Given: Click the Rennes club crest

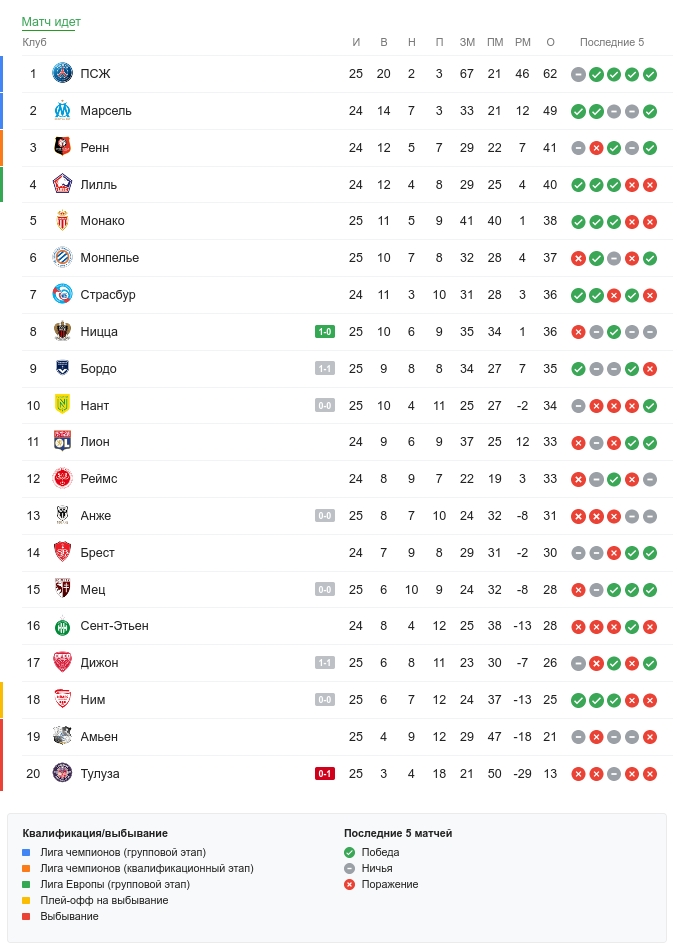Looking at the screenshot, I should 62,147.
